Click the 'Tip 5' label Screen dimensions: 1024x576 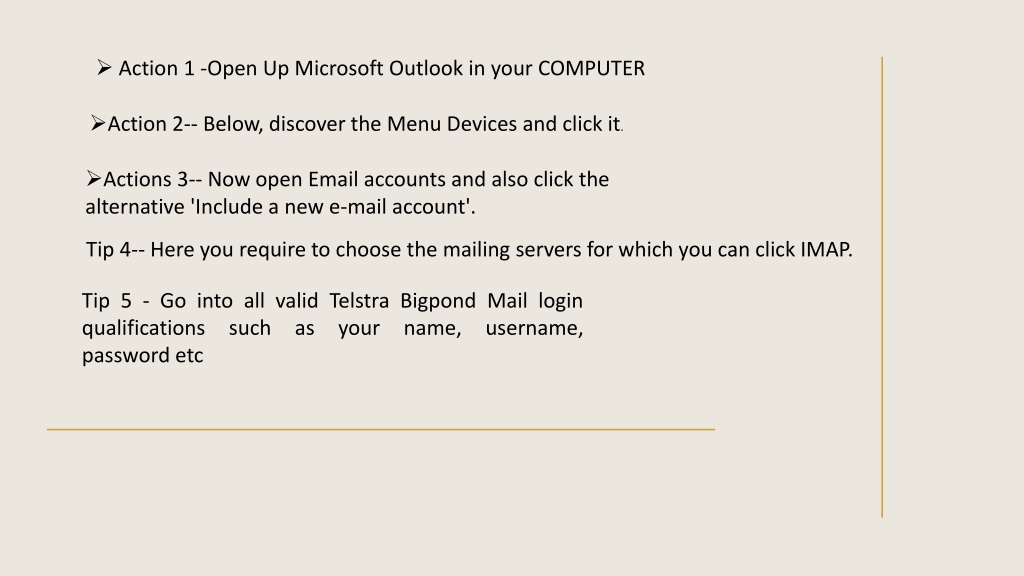click(106, 301)
